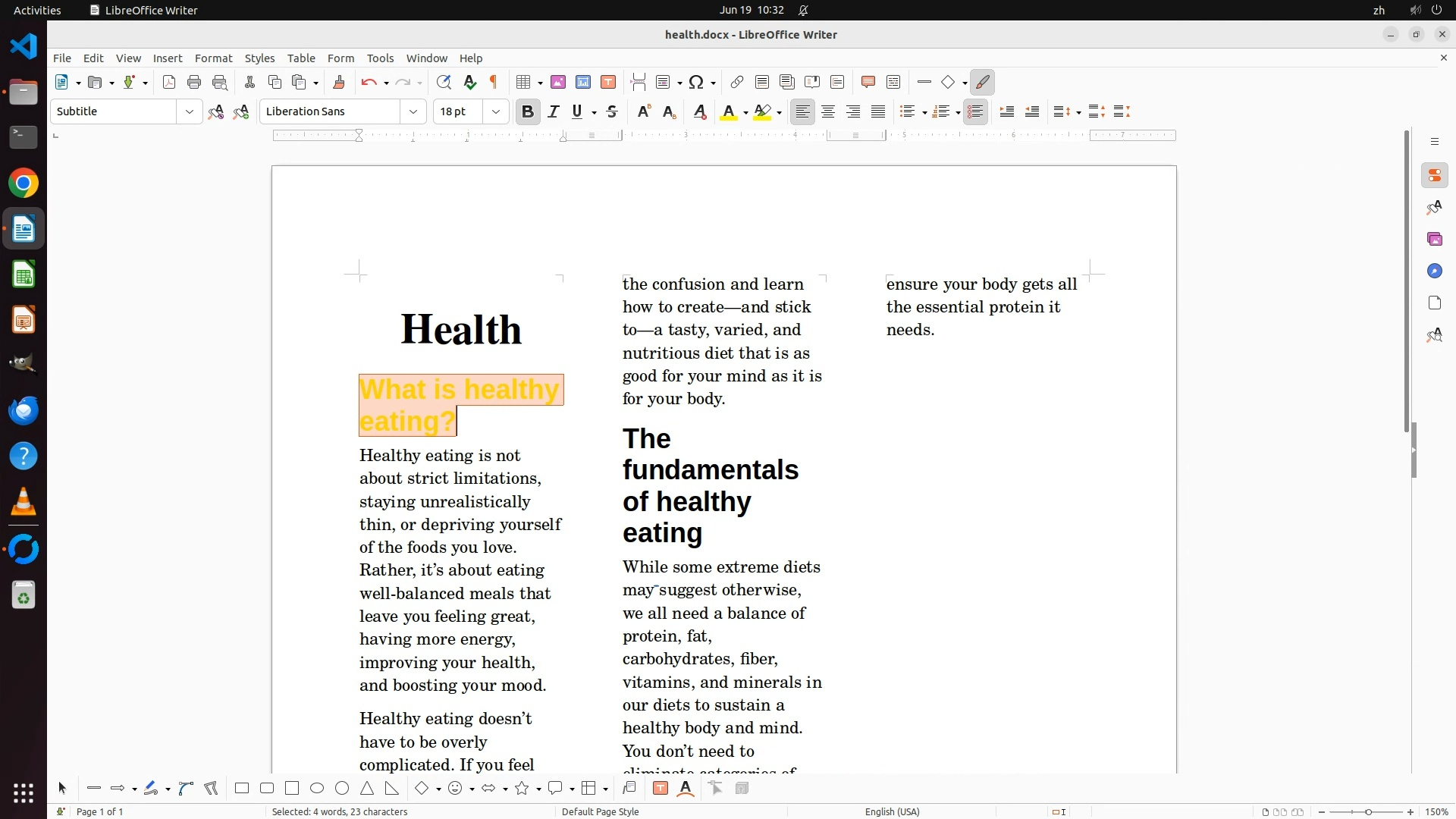Click the Insert Comment icon
Viewport: 1456px width, 819px height.
coord(868,83)
